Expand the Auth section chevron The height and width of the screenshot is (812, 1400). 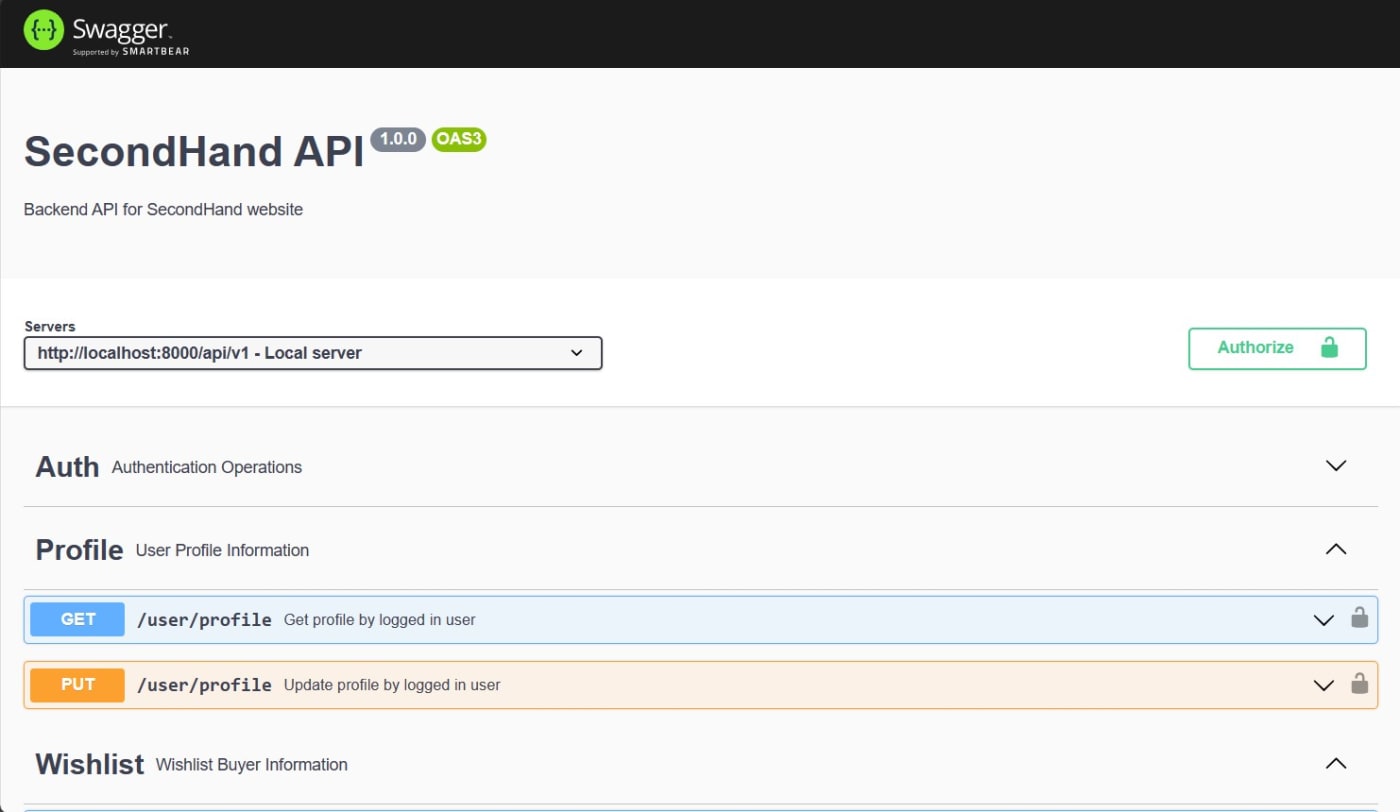pos(1336,466)
